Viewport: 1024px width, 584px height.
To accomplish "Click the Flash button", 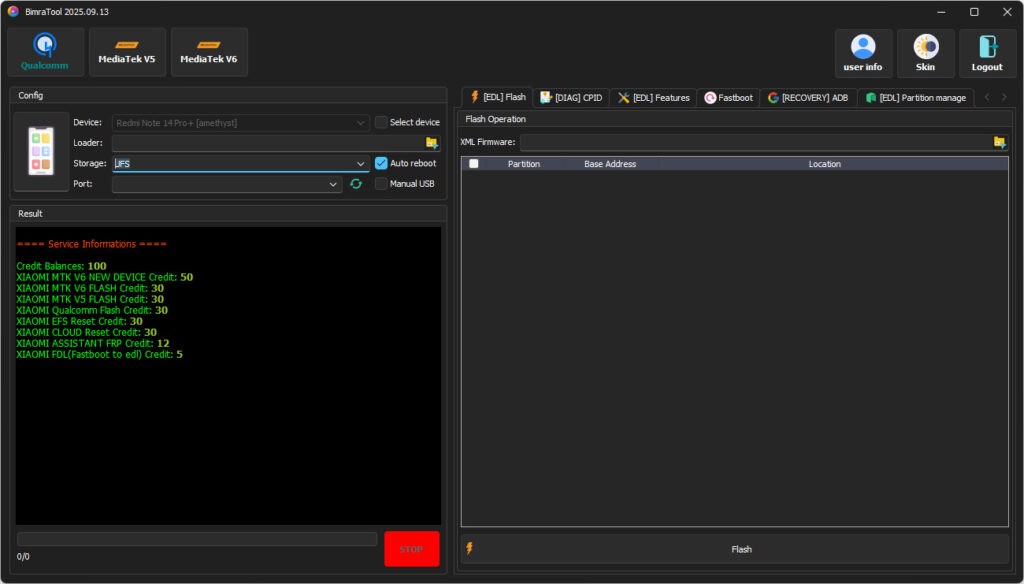I will point(740,549).
